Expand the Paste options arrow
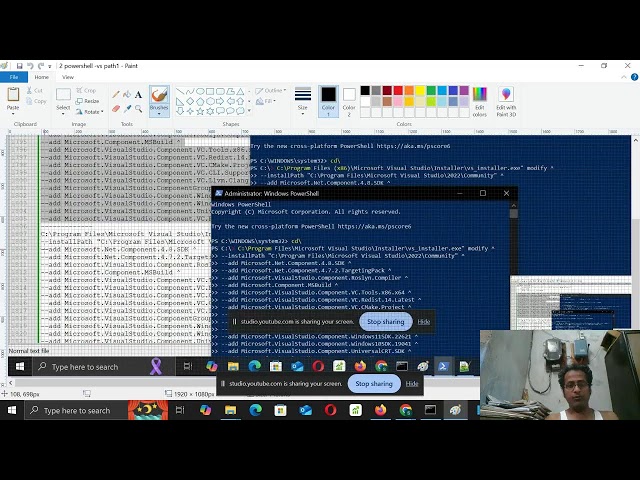Image resolution: width=640 pixels, height=480 pixels. click(13, 113)
